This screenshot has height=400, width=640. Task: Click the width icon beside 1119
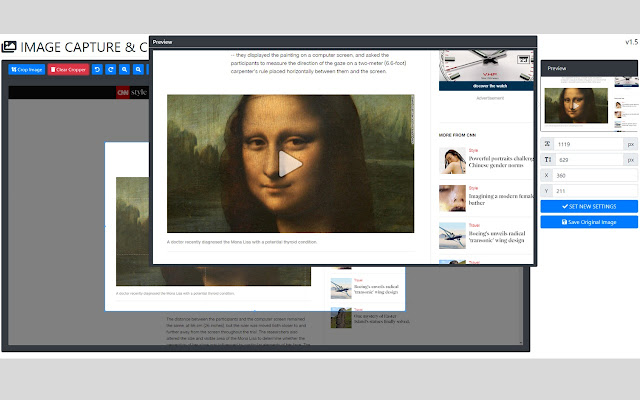pos(547,144)
